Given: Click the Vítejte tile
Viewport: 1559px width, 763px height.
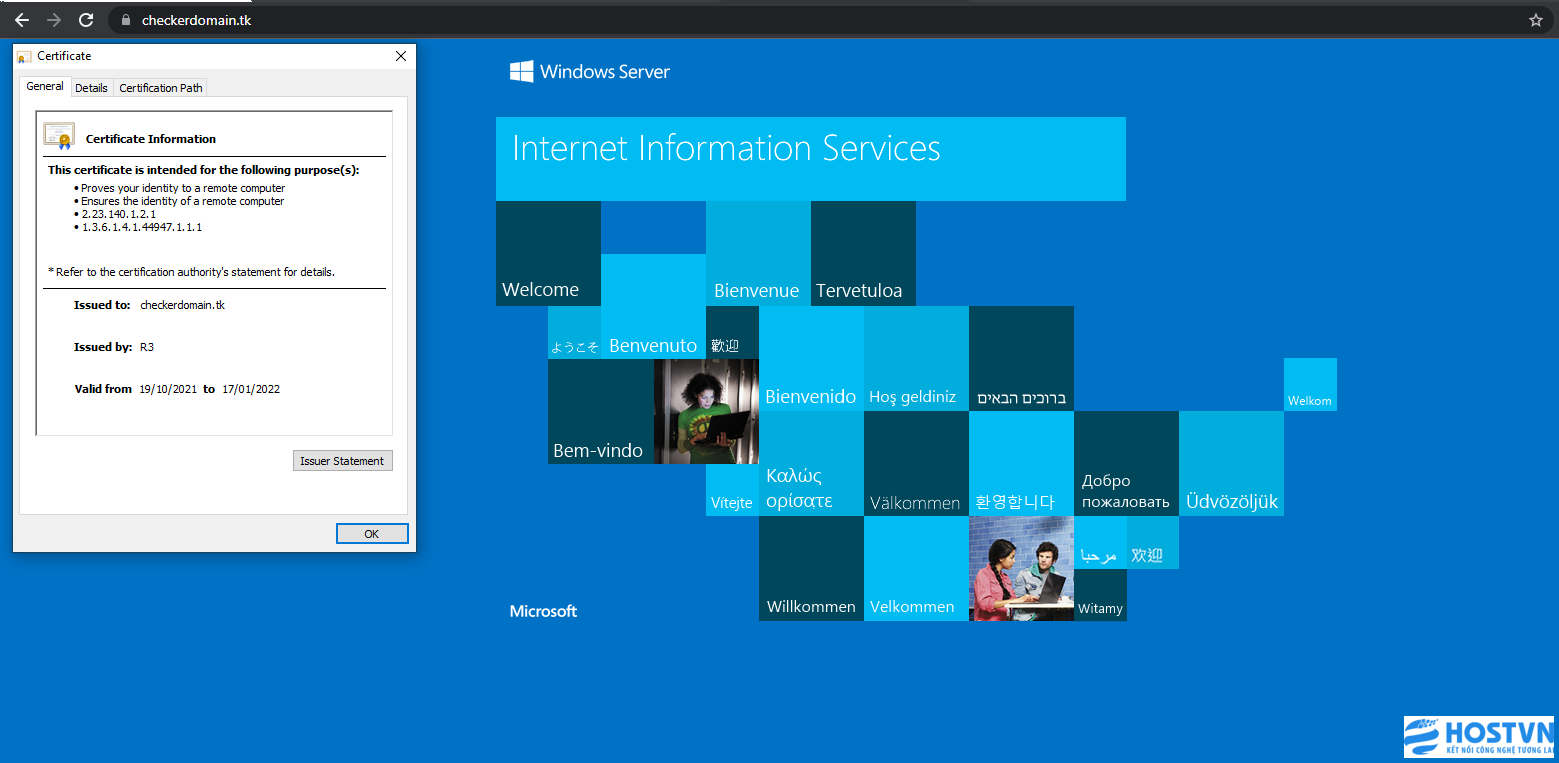Looking at the screenshot, I should pos(732,490).
